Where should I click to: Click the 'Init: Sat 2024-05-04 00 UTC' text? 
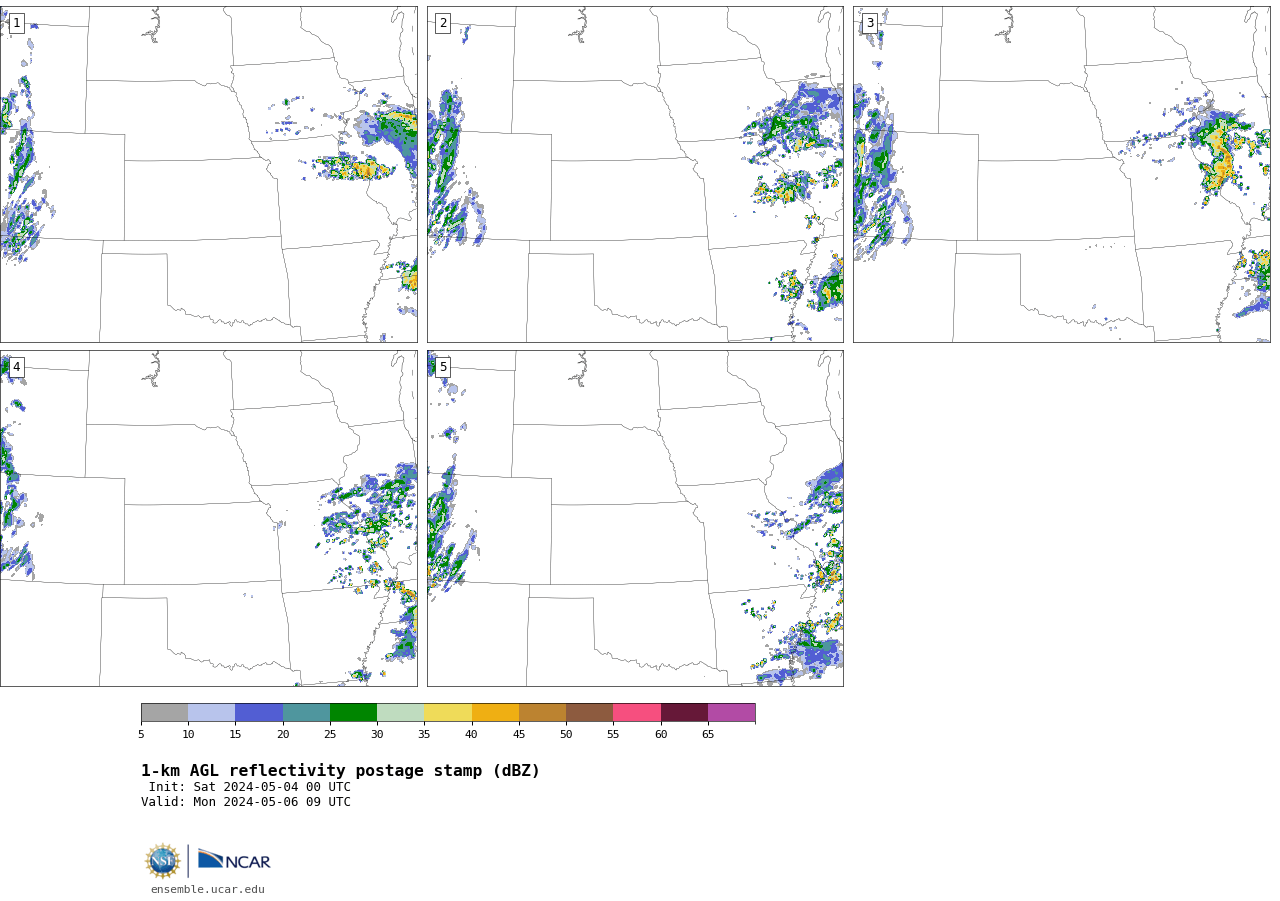[x=250, y=787]
